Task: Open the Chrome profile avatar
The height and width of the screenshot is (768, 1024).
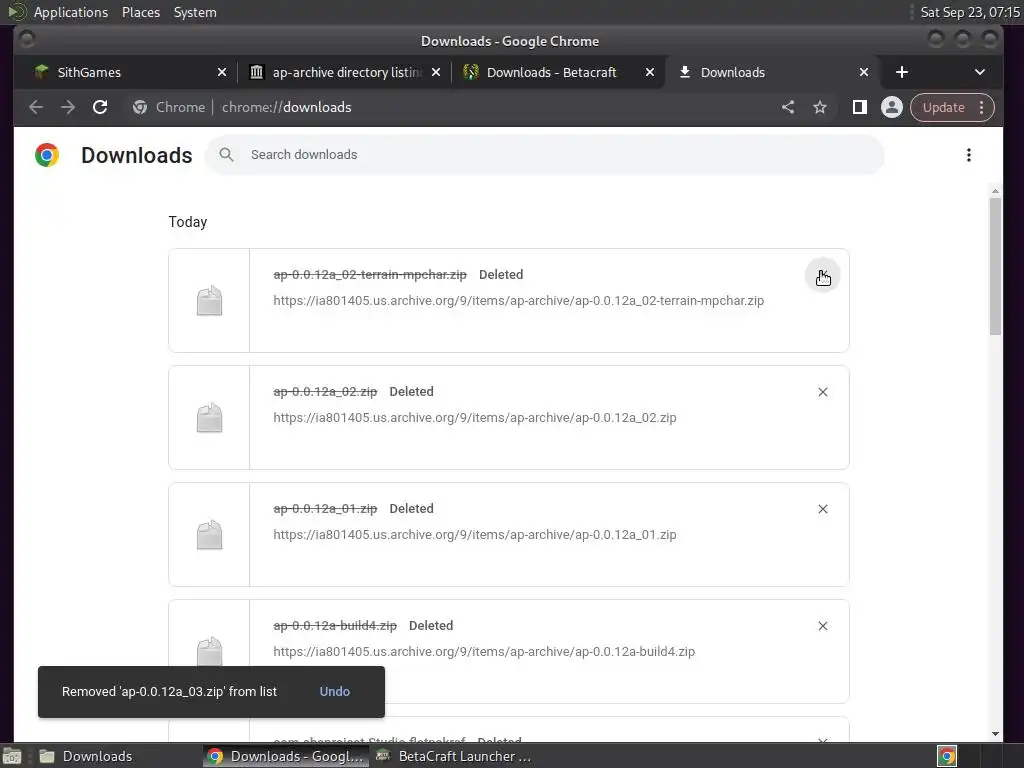Action: [891, 107]
